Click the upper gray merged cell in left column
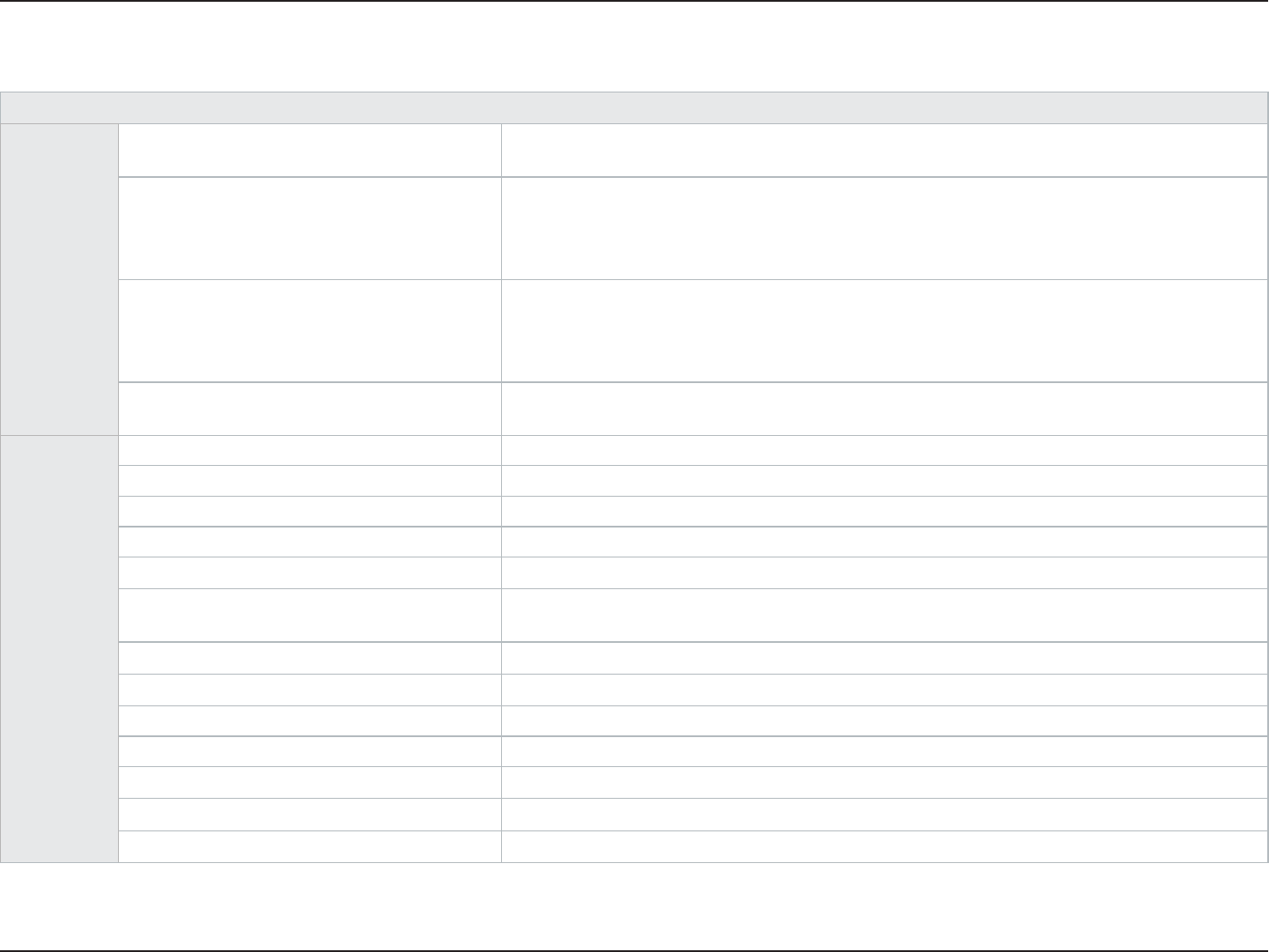The image size is (1269, 952). [59, 279]
